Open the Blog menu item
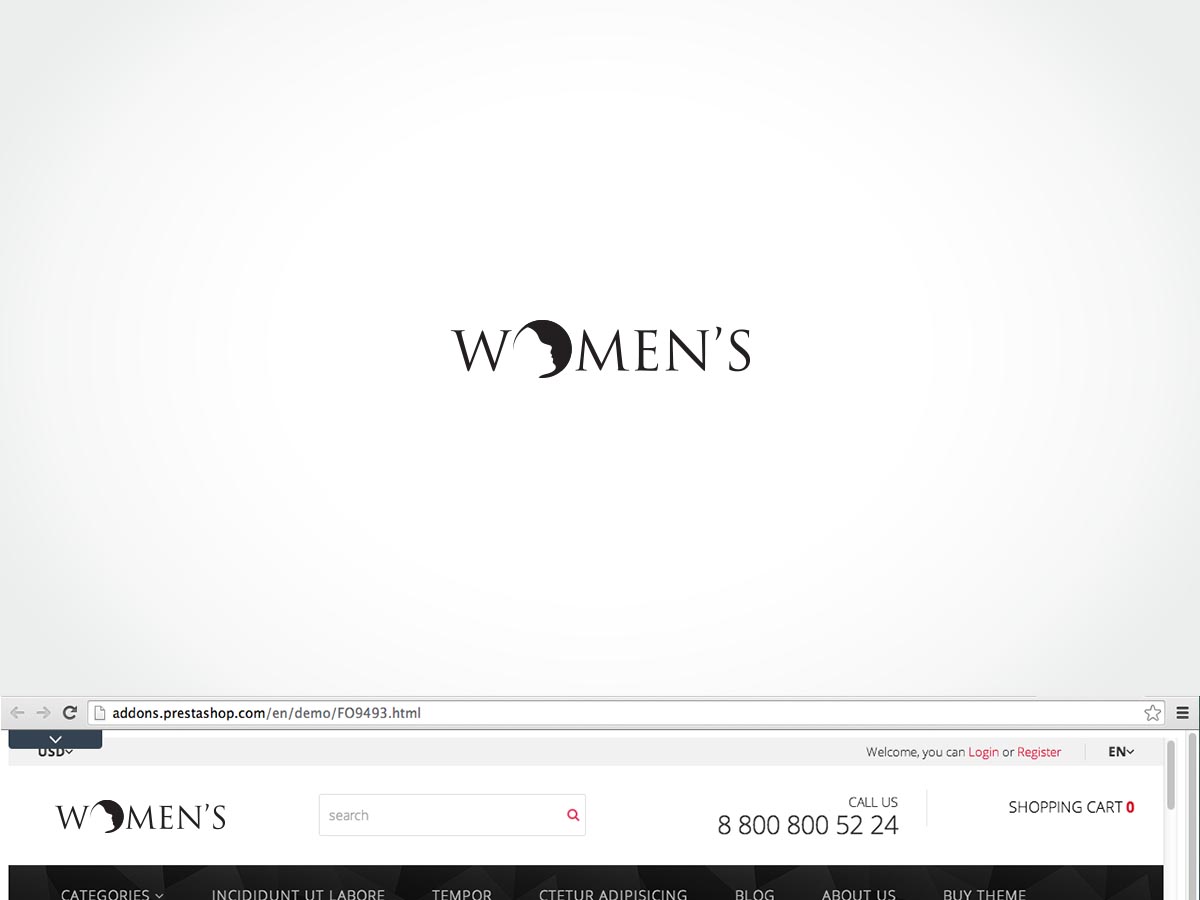The width and height of the screenshot is (1200, 900). (x=754, y=894)
